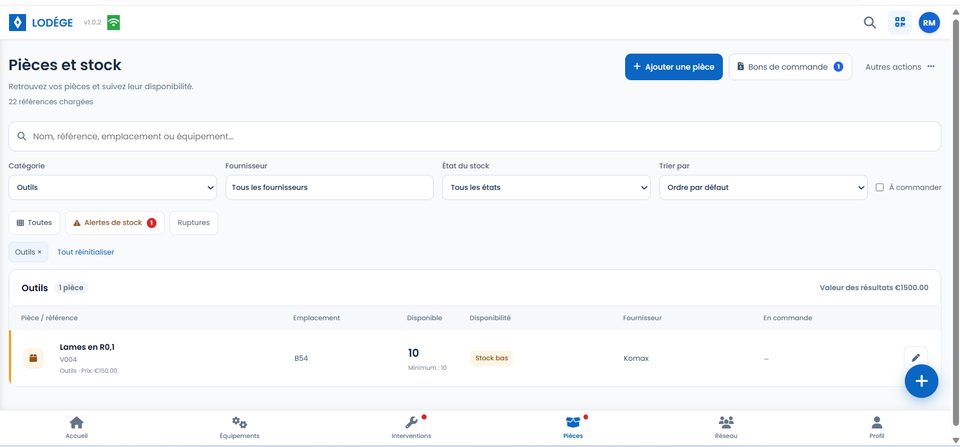Open the Profil tab
This screenshot has width=960, height=447.
[x=877, y=427]
